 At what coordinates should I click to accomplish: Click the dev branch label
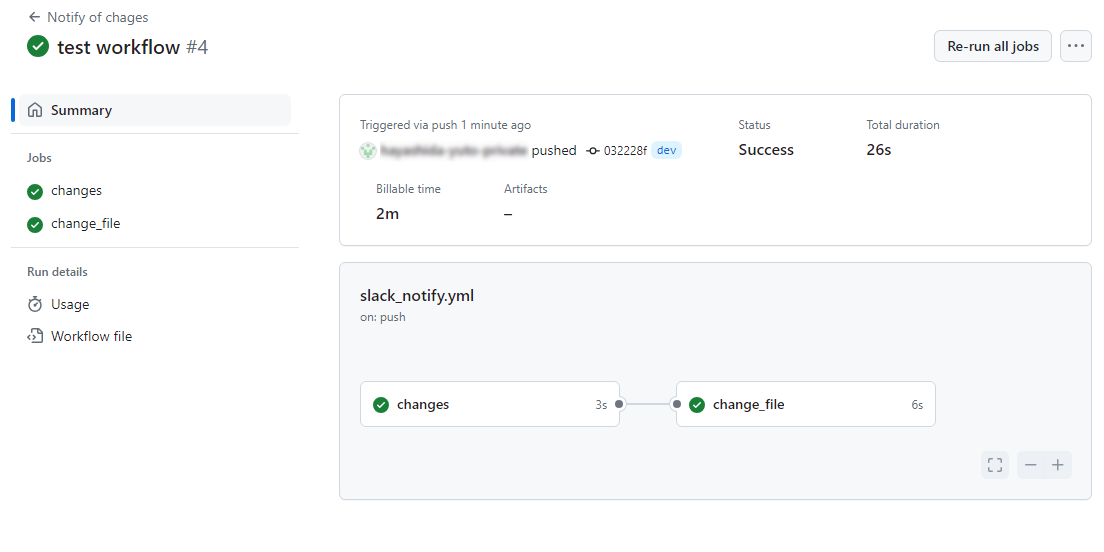tap(667, 150)
